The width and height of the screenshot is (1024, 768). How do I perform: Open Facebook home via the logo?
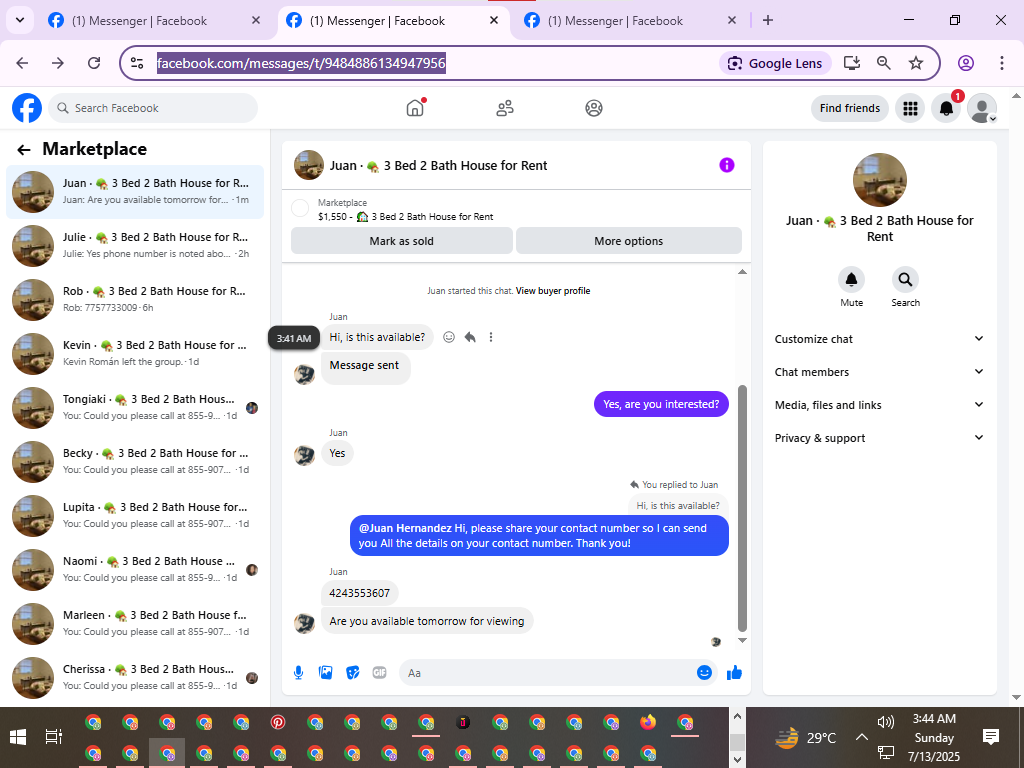point(27,108)
